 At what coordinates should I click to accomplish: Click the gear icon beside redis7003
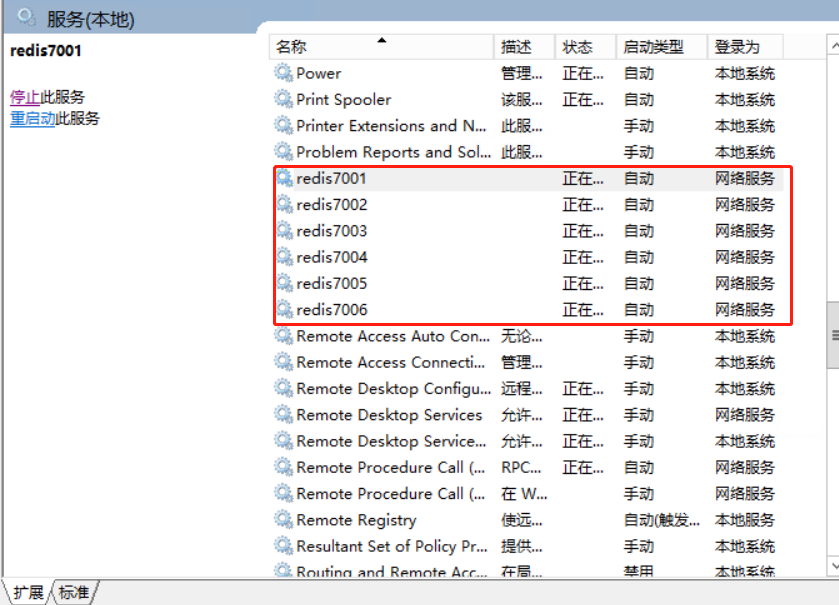pos(284,231)
